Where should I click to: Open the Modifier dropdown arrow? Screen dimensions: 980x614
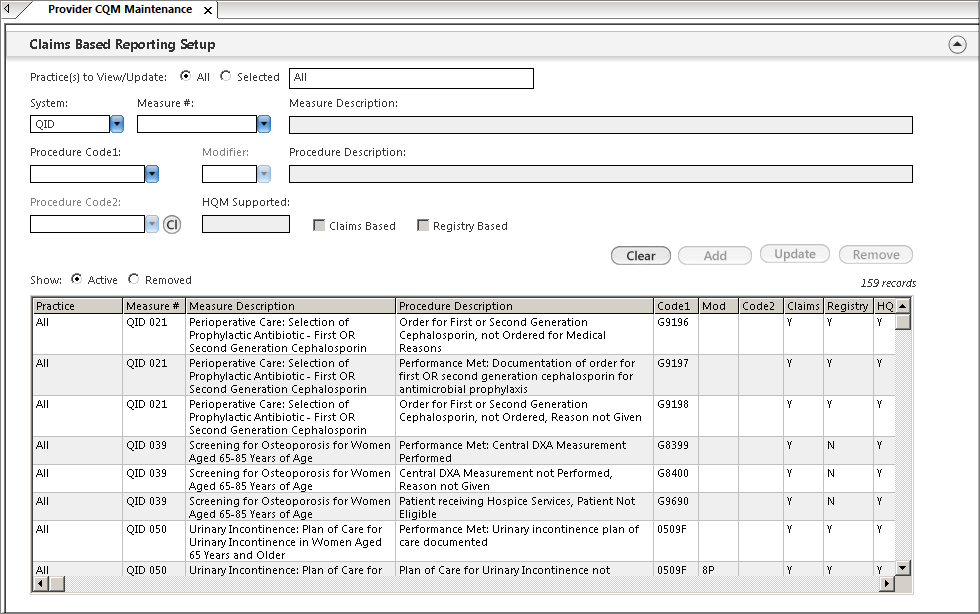tap(264, 174)
